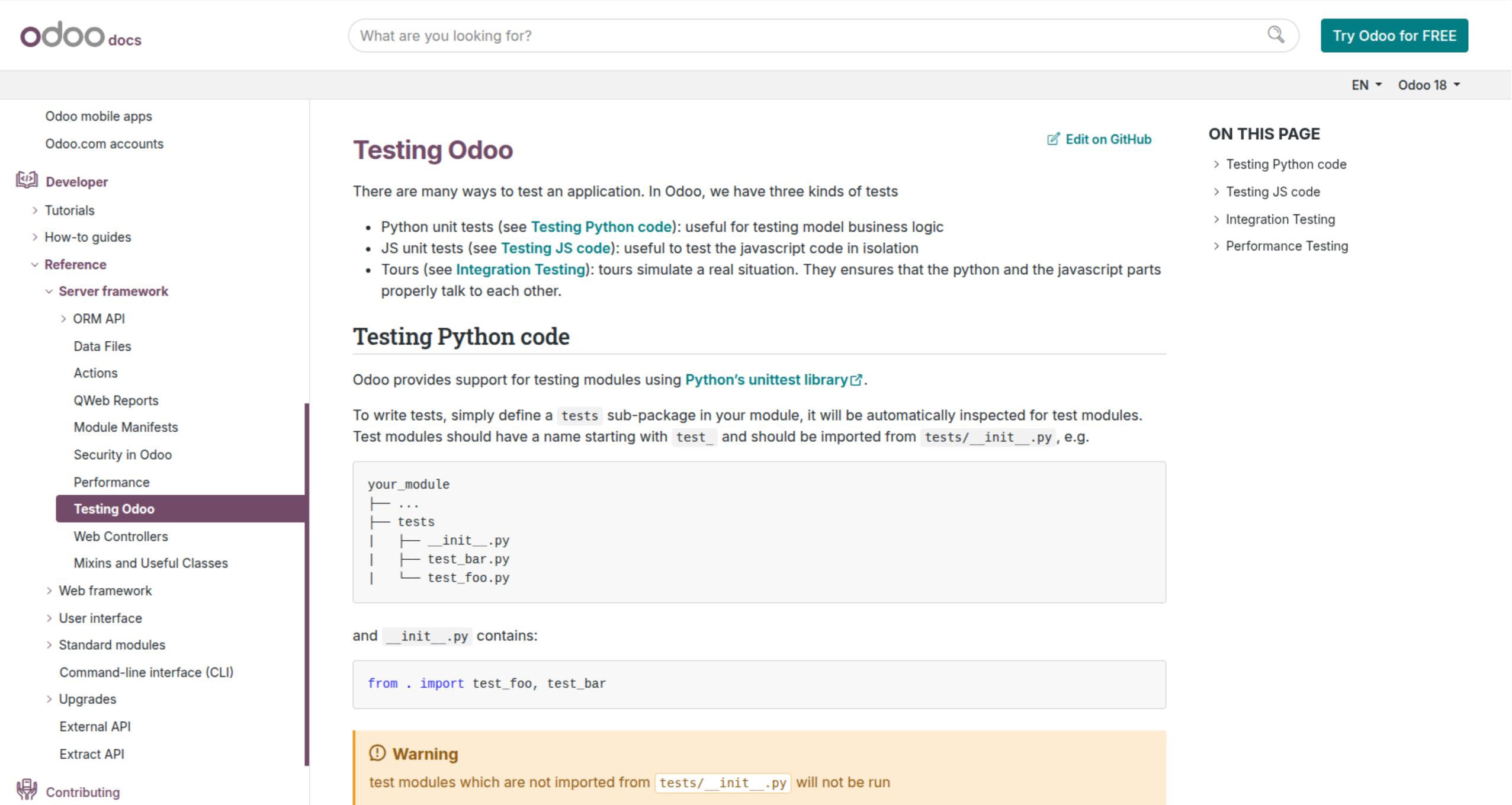The width and height of the screenshot is (1512, 805).
Task: Click the external link icon after unittest library
Action: tap(856, 380)
